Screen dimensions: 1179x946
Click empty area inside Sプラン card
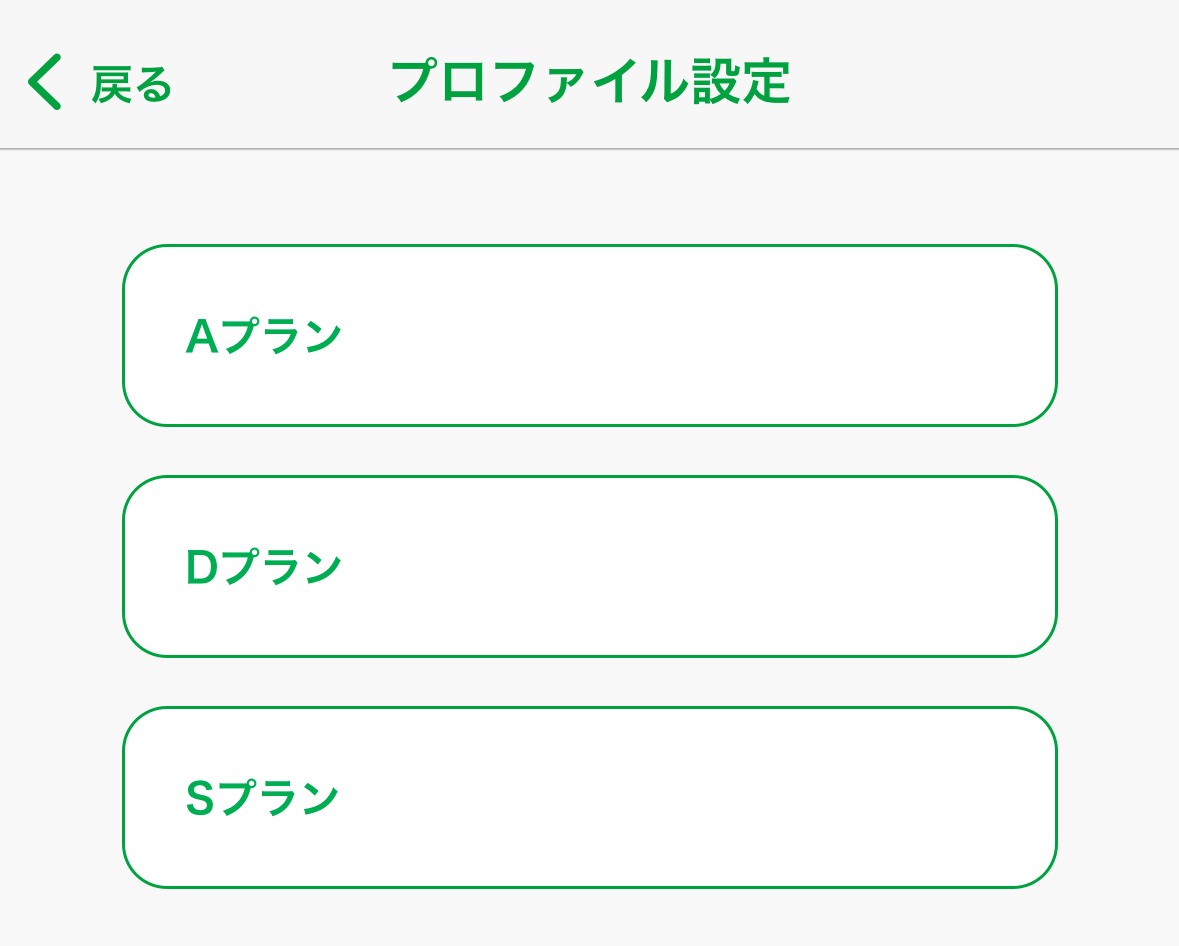[x=750, y=798]
